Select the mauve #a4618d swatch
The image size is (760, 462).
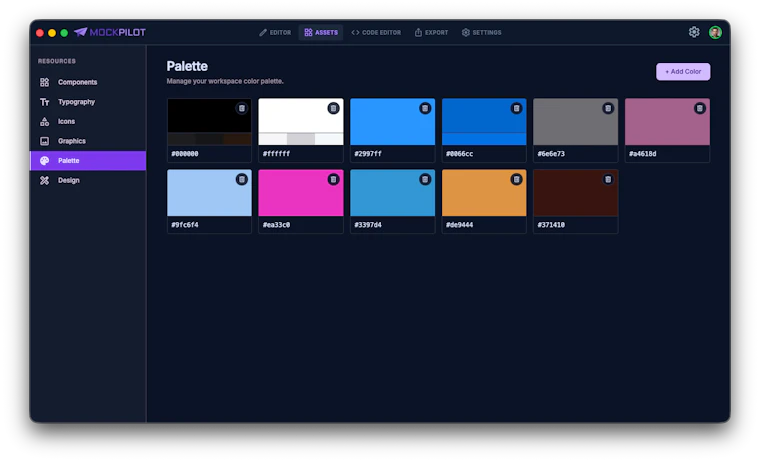(x=667, y=122)
